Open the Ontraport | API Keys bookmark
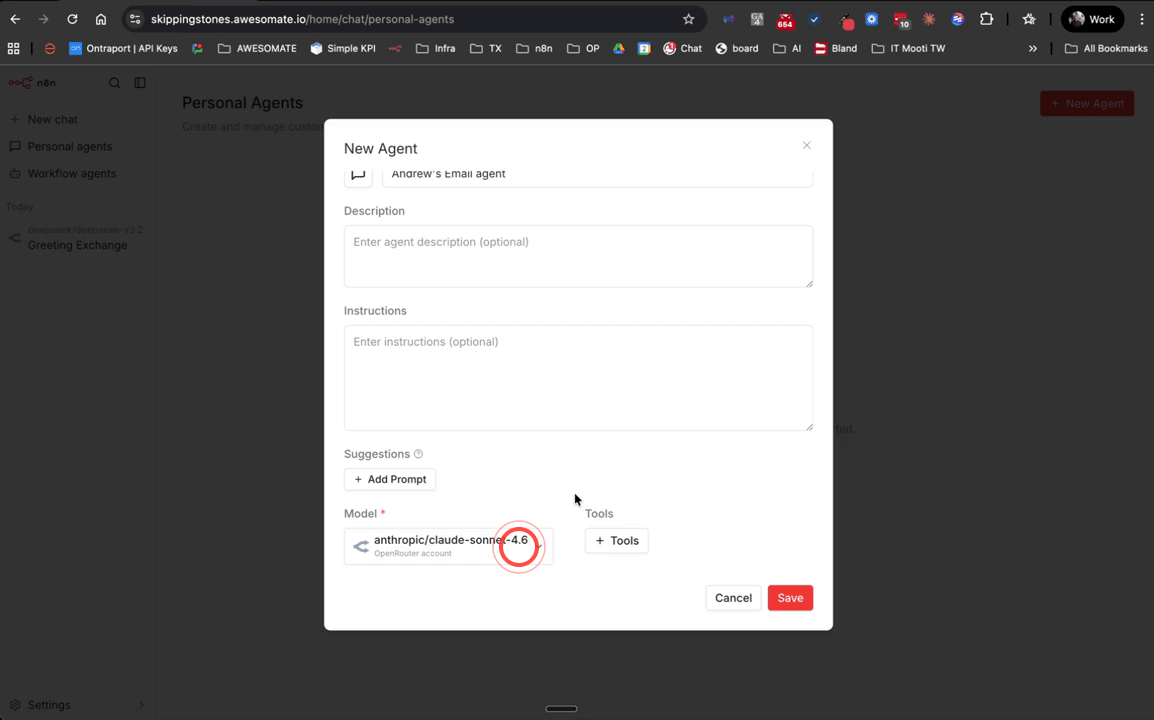The image size is (1154, 720). [x=123, y=49]
